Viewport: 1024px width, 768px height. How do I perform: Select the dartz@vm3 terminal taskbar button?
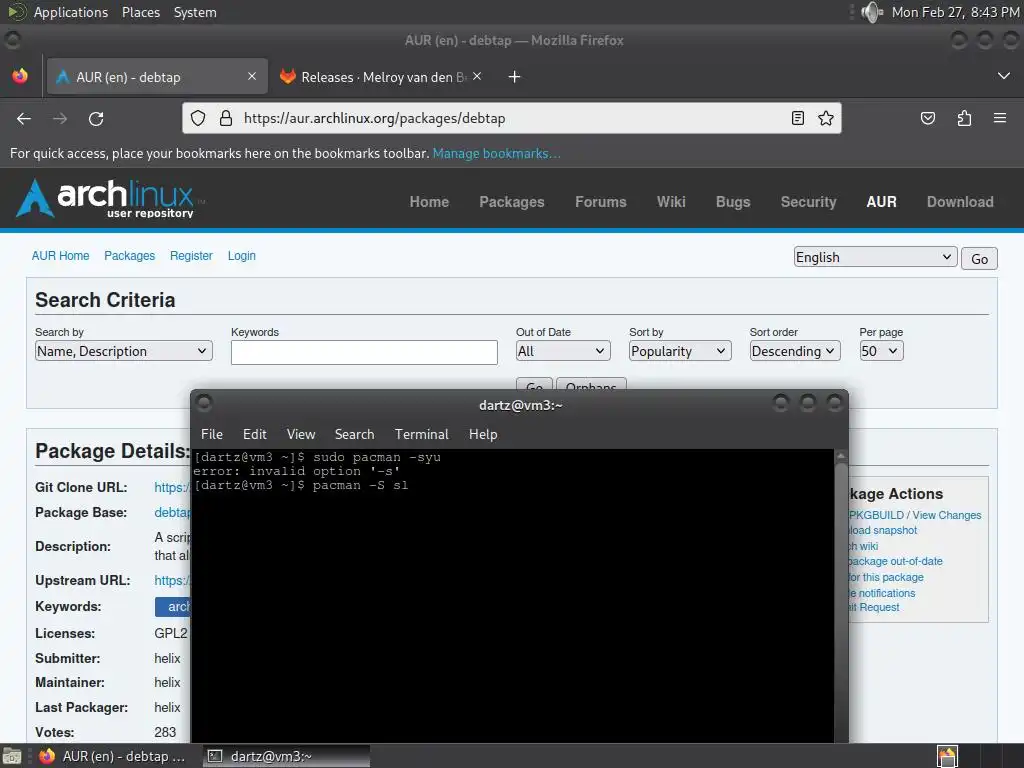click(x=286, y=756)
